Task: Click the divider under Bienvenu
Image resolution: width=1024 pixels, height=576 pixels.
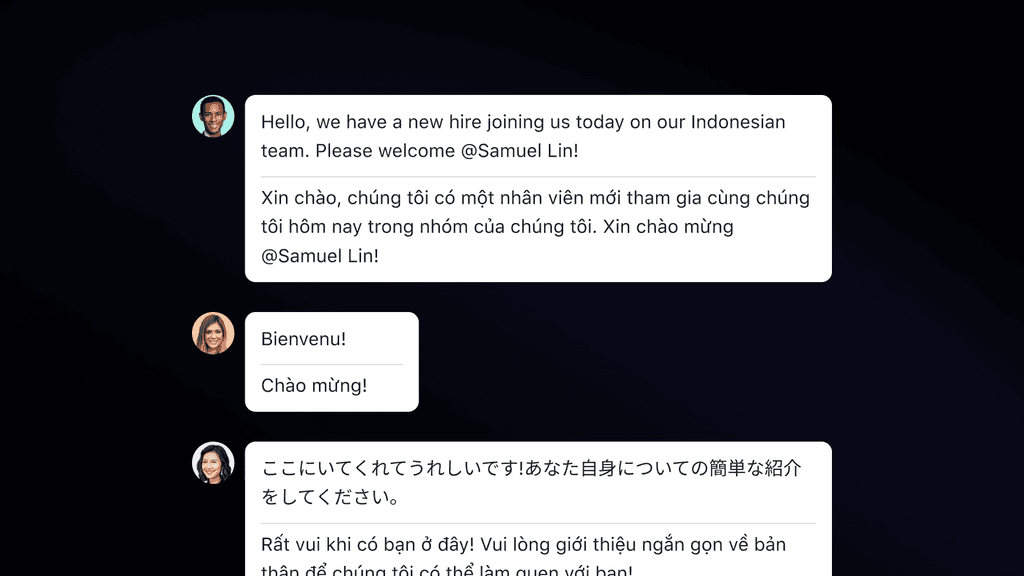Action: 331,362
